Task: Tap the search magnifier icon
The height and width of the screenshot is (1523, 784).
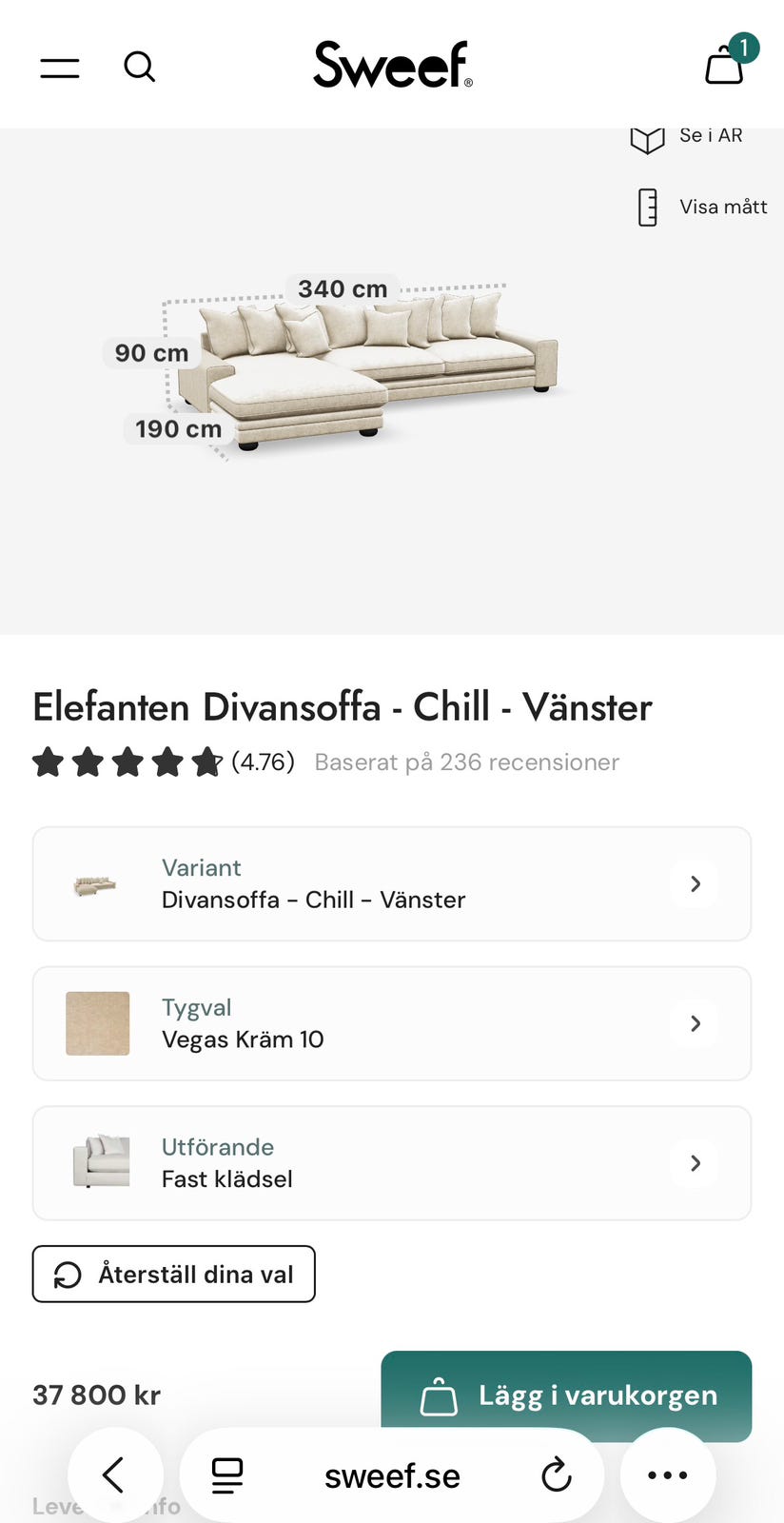Action: (140, 67)
